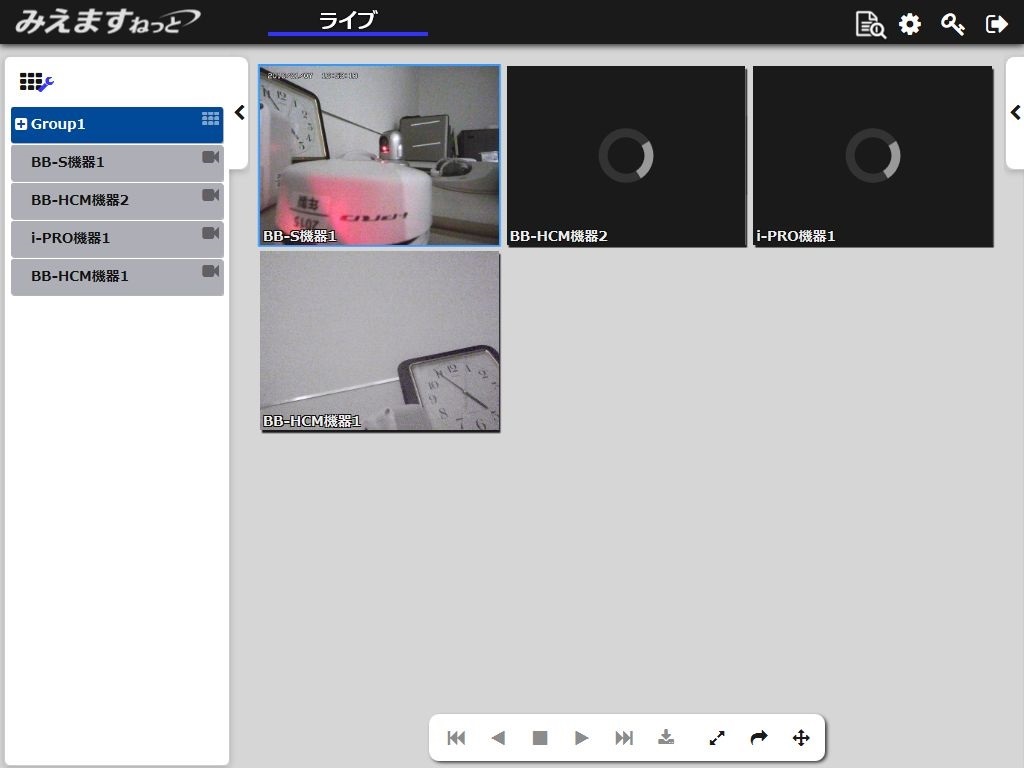Expand the right side panel arrow
The width and height of the screenshot is (1024, 768).
[1015, 113]
